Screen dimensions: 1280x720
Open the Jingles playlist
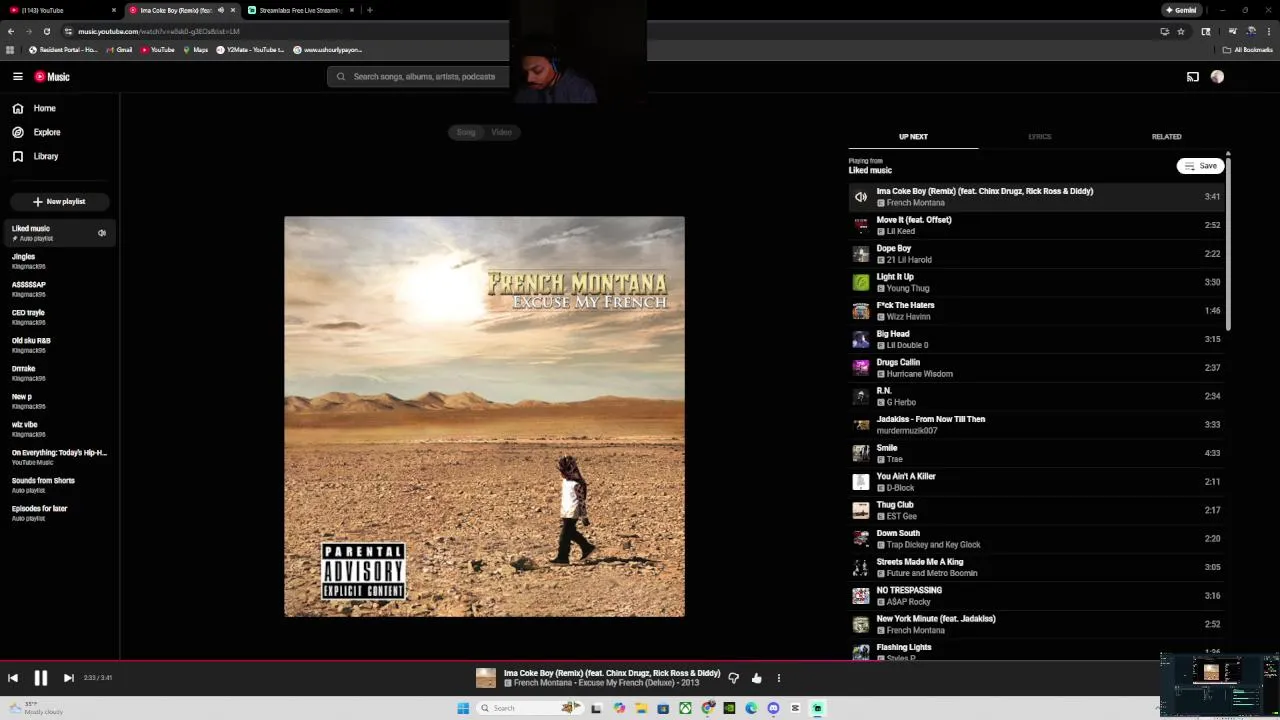coord(59,261)
